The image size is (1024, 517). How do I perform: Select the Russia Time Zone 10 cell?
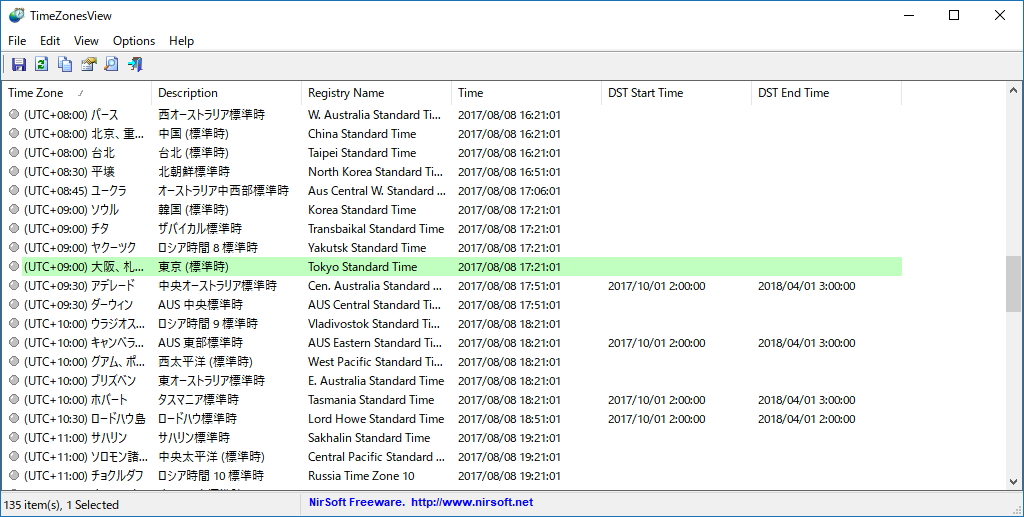click(x=361, y=476)
